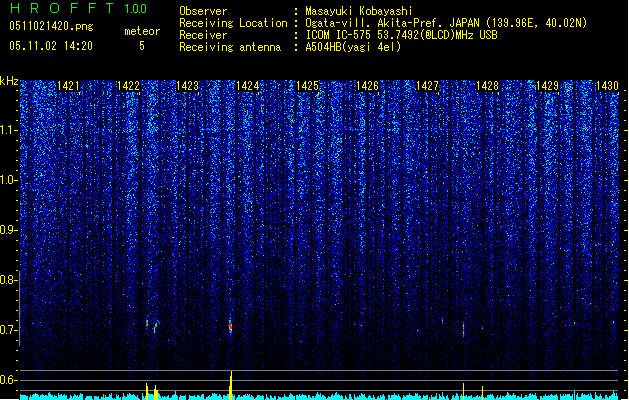The image size is (629, 400).
Task: Click the taller yellow power spike between 1427 and 1428
Action: pyautogui.click(x=463, y=391)
